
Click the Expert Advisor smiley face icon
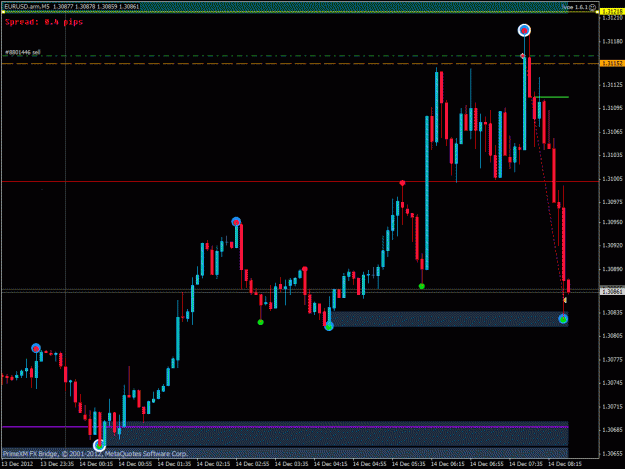click(x=593, y=7)
